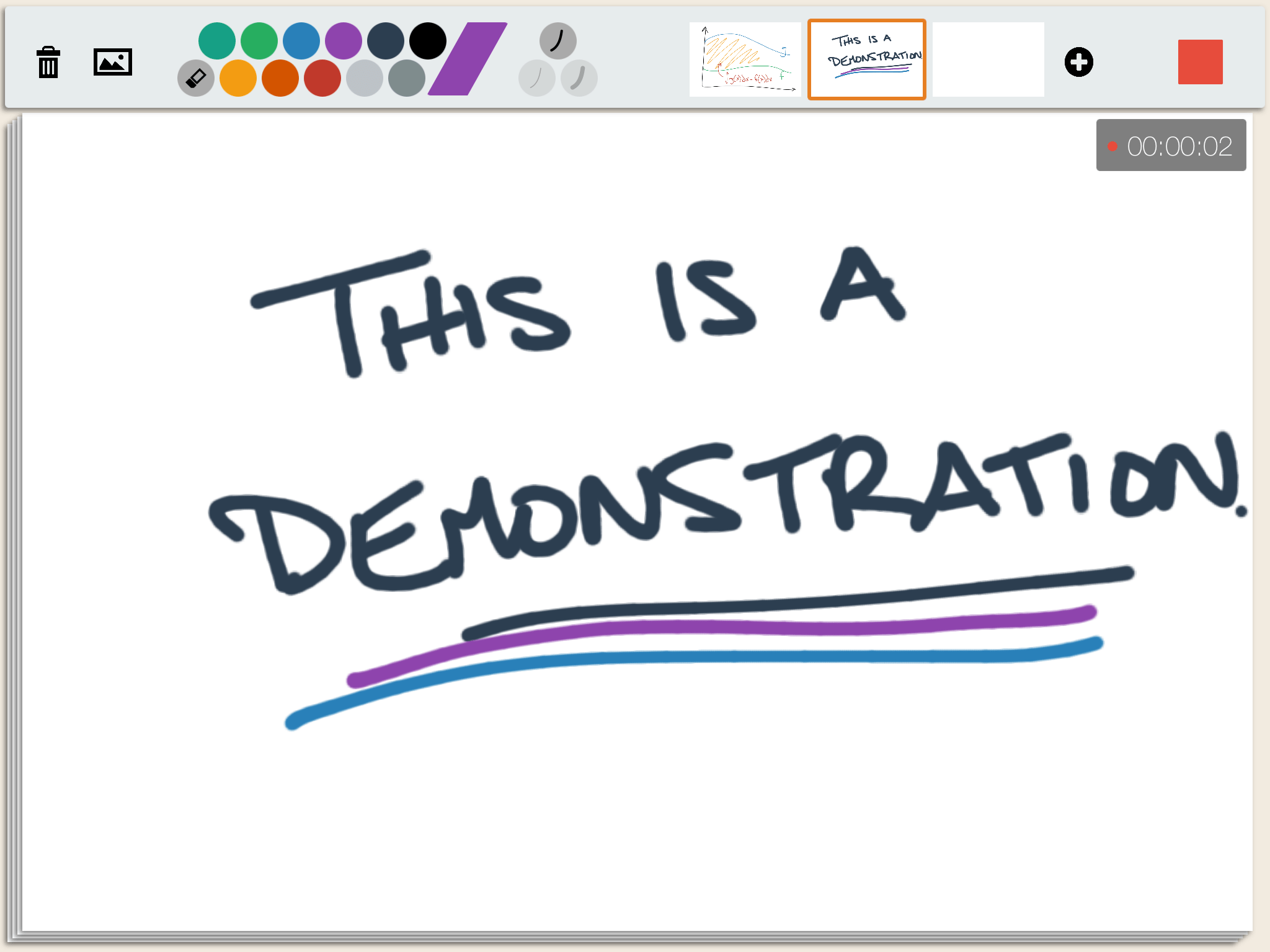Pick the green color swatch
Viewport: 1270px width, 952px height.
coord(259,41)
